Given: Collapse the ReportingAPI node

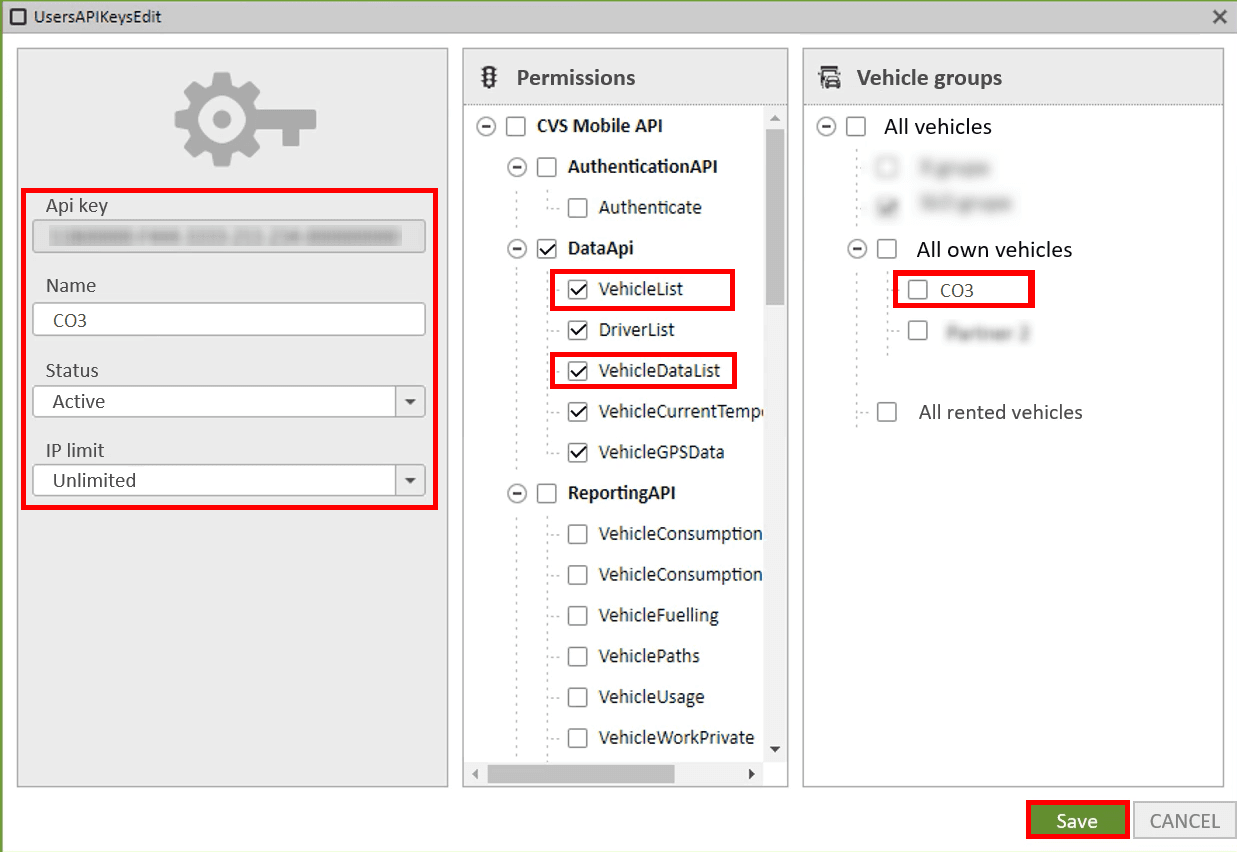Looking at the screenshot, I should point(516,493).
